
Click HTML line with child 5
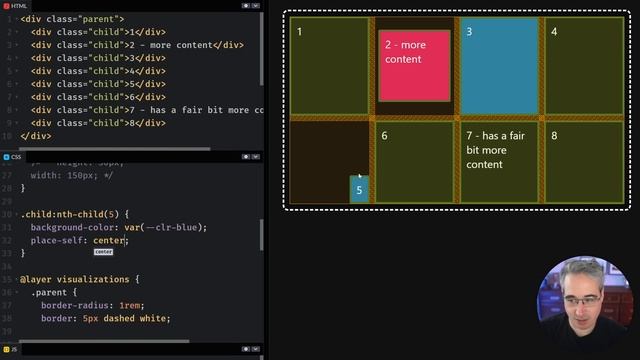[x=98, y=84]
